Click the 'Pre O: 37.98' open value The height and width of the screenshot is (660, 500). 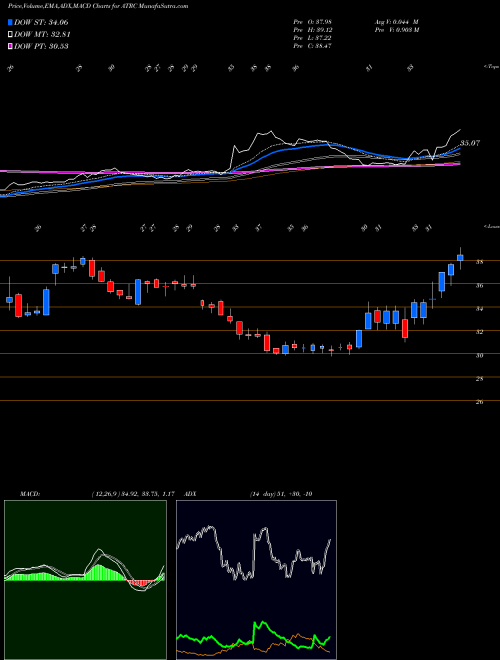(x=312, y=22)
